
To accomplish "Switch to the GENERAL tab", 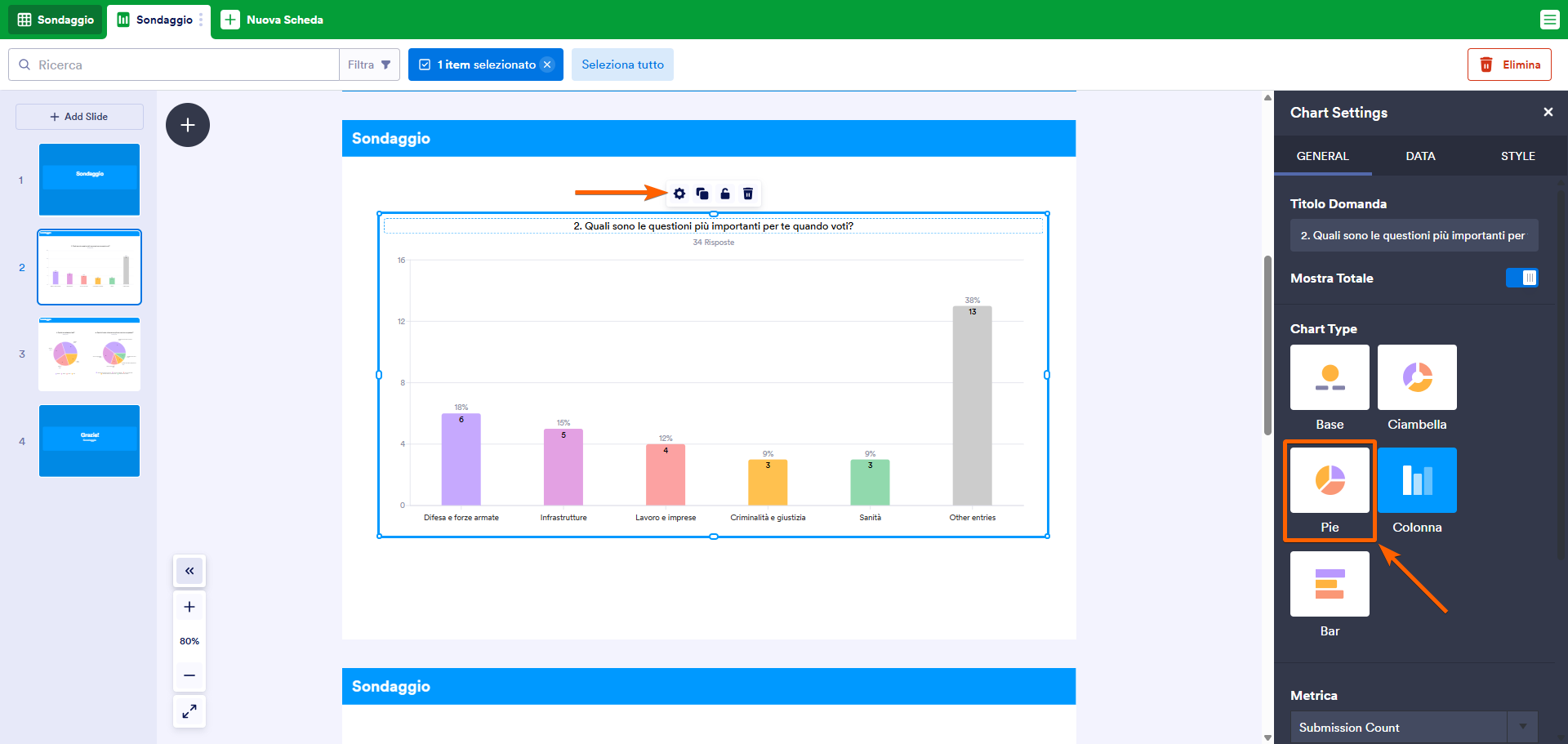I will 1323,156.
